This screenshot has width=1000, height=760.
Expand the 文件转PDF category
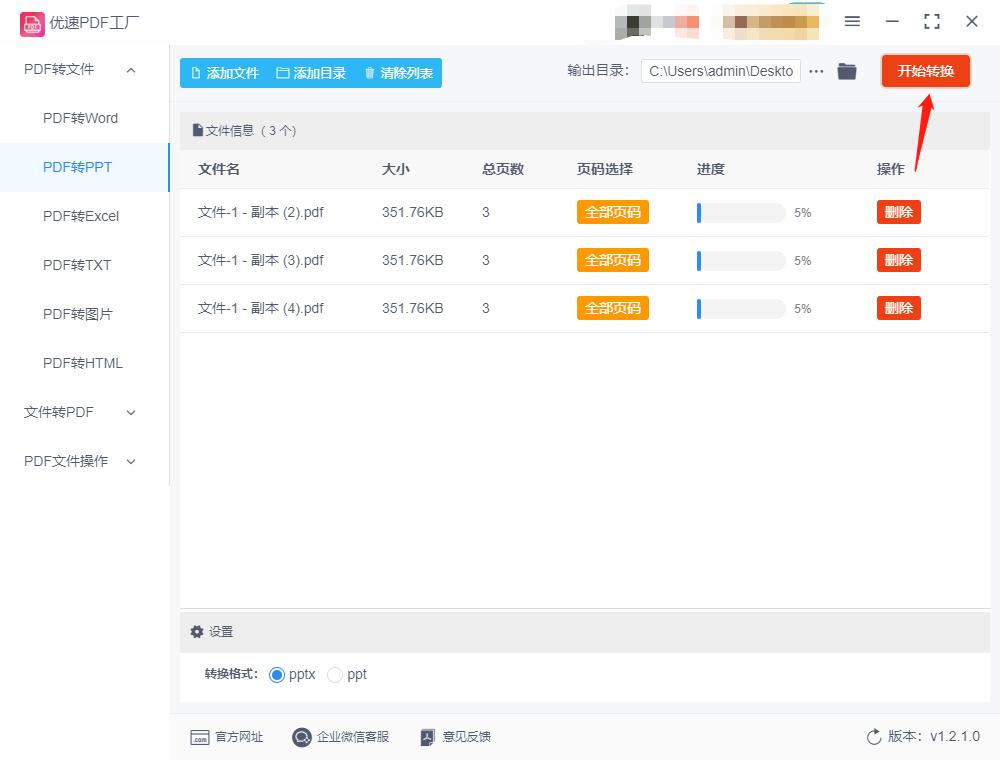click(x=129, y=412)
